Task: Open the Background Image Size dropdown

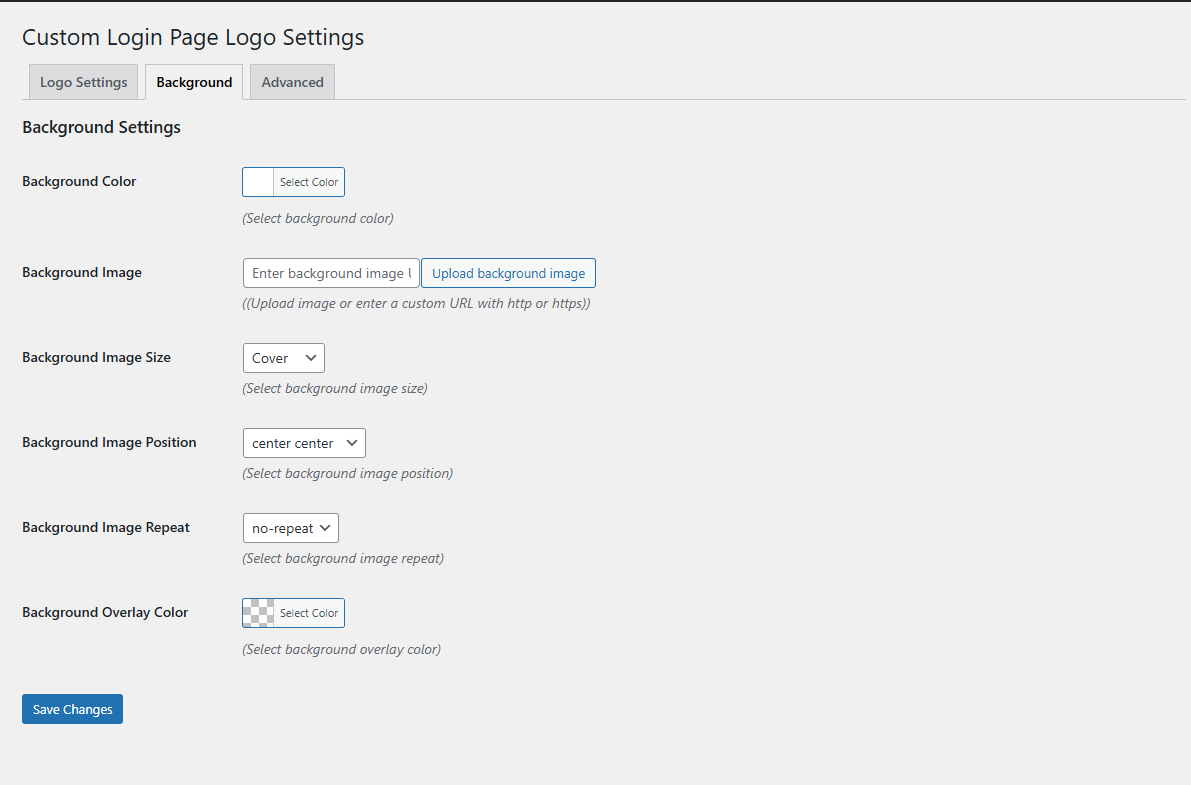Action: click(283, 357)
